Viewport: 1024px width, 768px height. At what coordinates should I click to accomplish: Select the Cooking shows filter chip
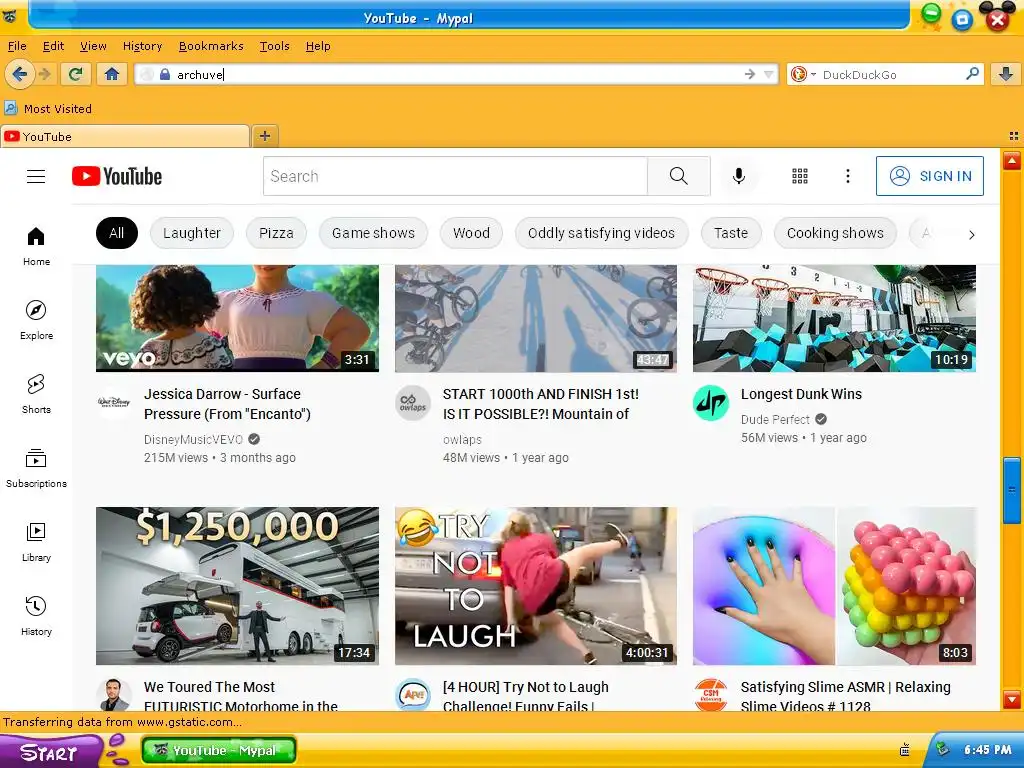click(x=835, y=233)
